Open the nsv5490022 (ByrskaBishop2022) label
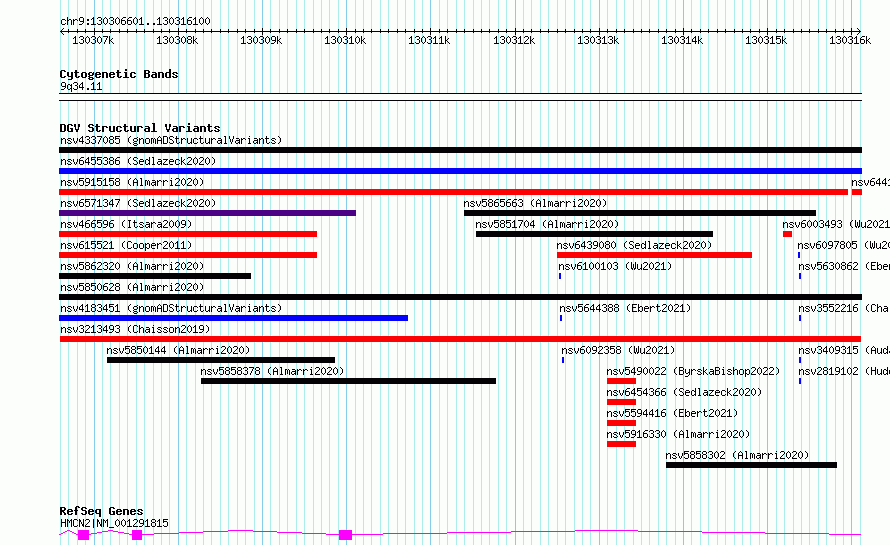Viewport: 890px width, 545px height. [x=694, y=371]
